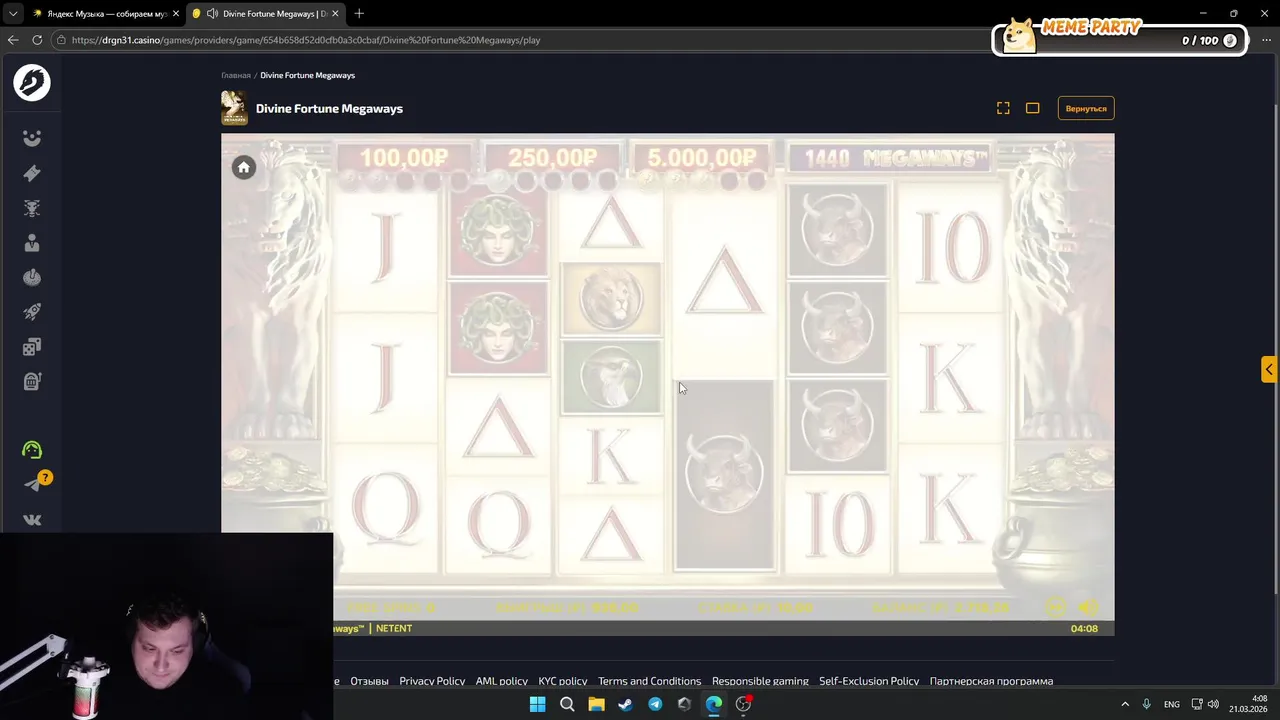Open Self-Exclusion Policy link

tap(869, 681)
